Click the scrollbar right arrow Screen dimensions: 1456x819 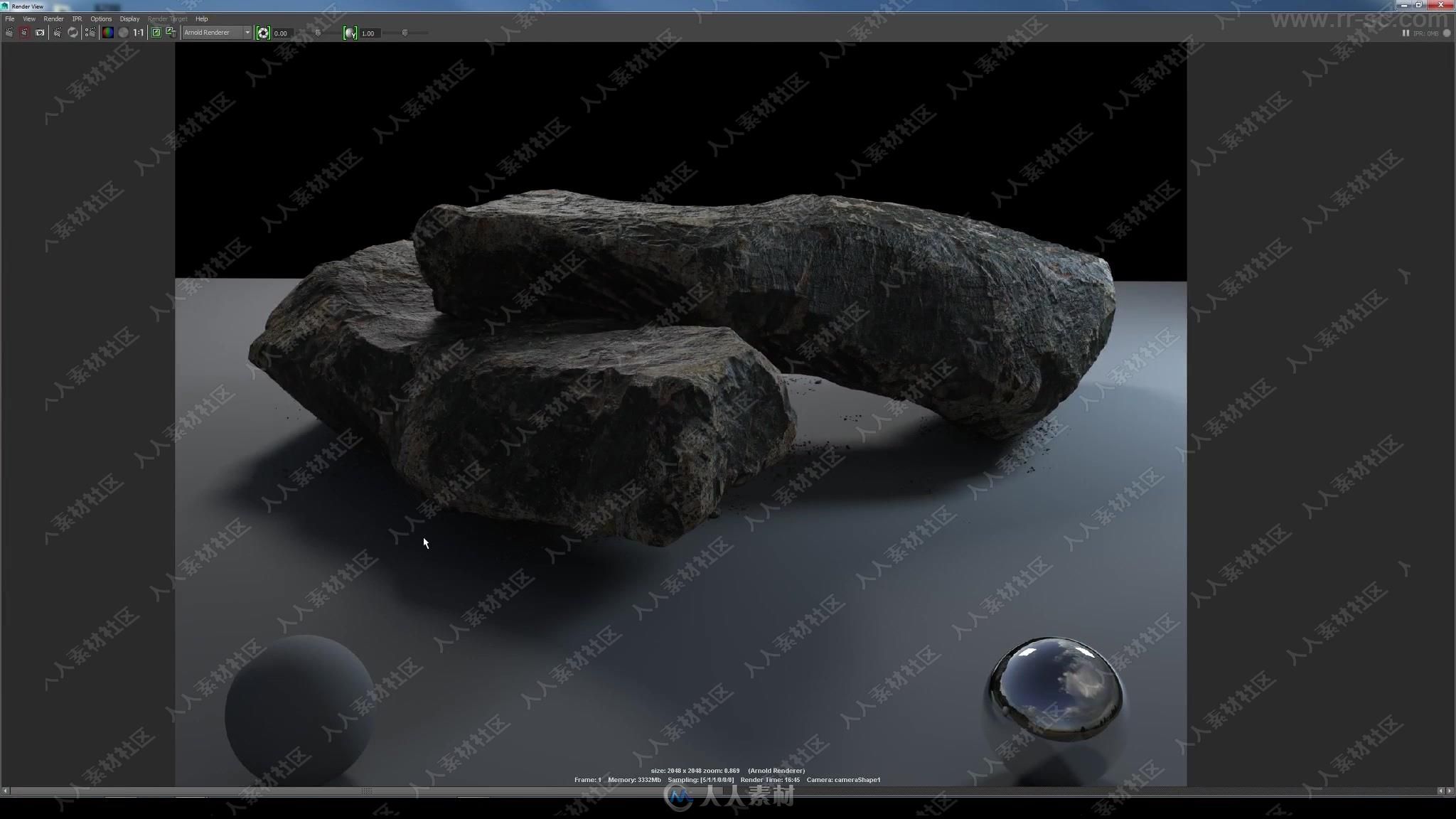[1450, 791]
